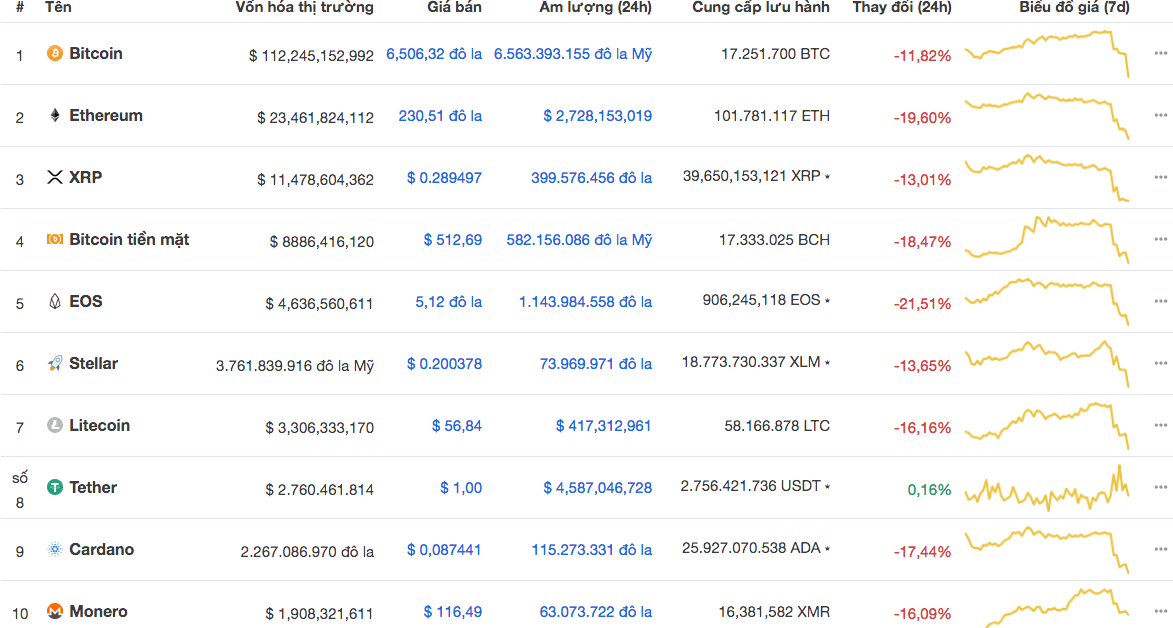The height and width of the screenshot is (628, 1173).
Task: Click the Monero logo icon
Action: pos(55,612)
